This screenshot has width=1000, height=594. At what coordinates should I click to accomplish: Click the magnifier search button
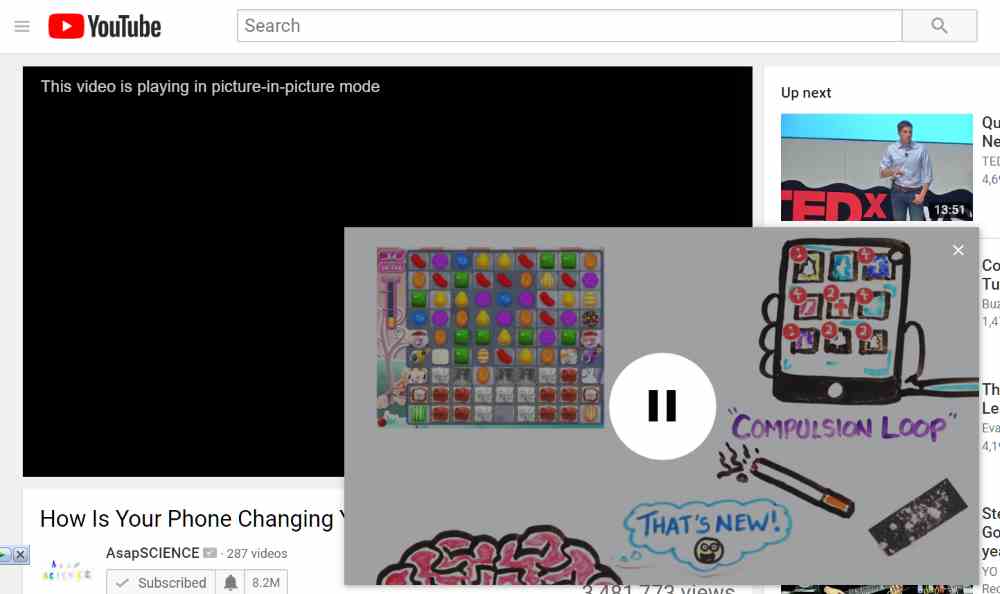[x=939, y=26]
